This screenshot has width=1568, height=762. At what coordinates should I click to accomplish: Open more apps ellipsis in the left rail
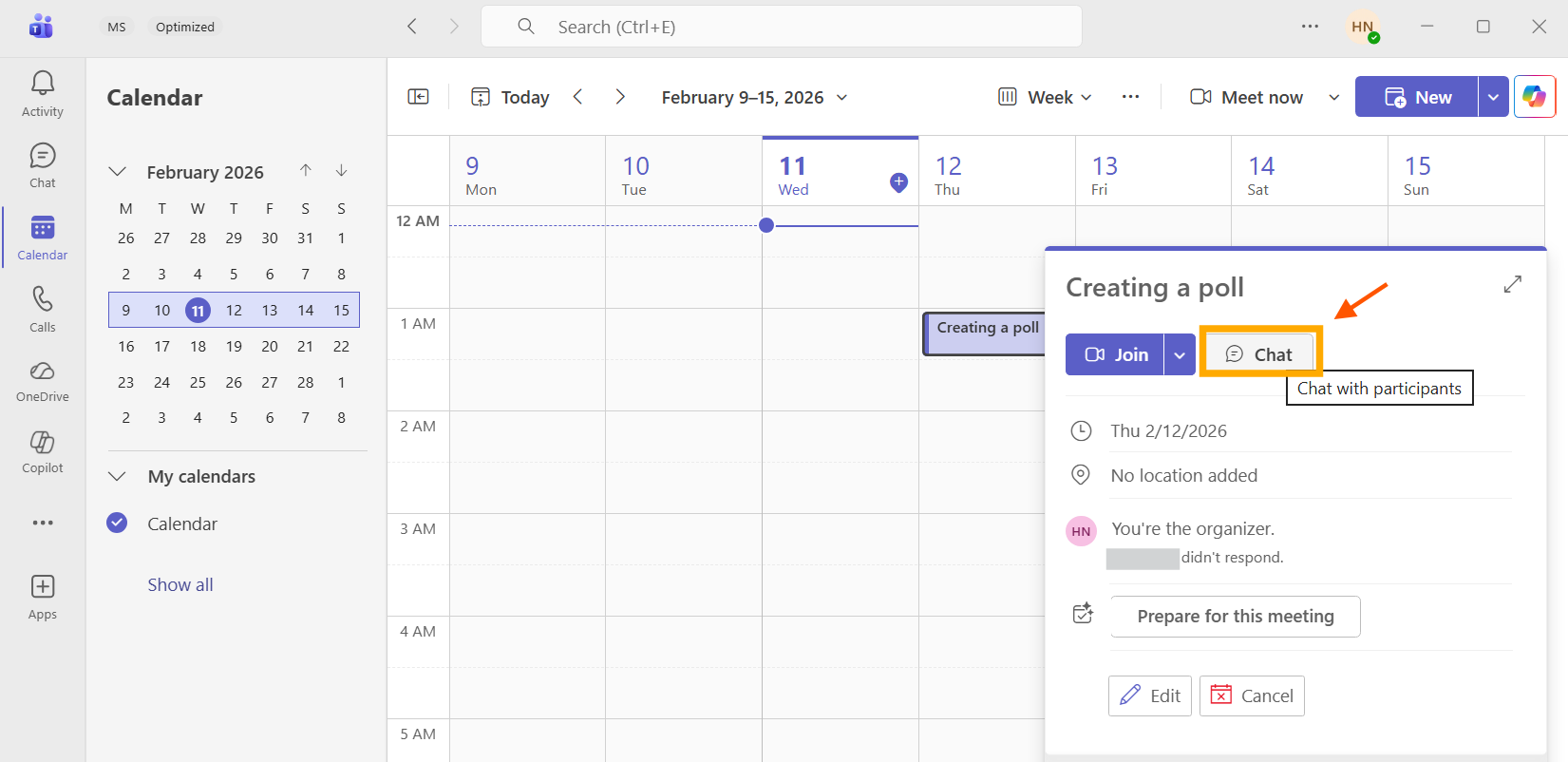(42, 523)
